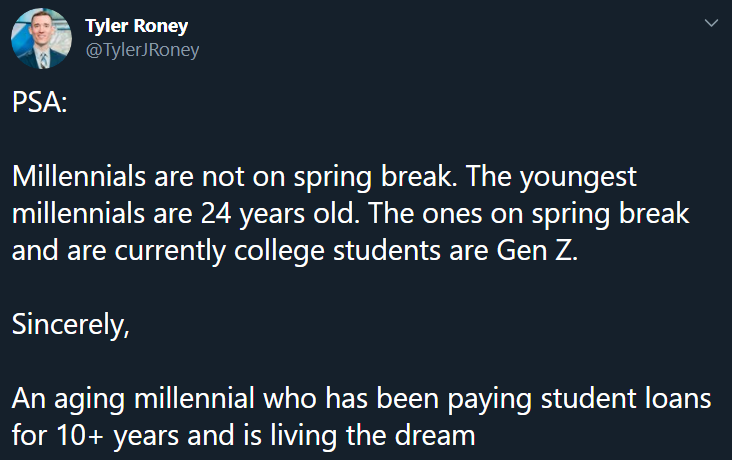The height and width of the screenshot is (460, 732).
Task: Open the @TylerJRoney handle link
Action: click(x=142, y=50)
